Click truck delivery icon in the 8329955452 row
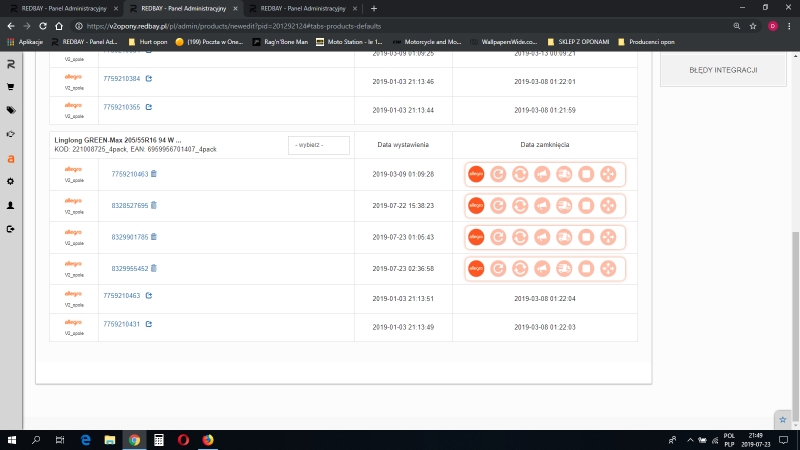The height and width of the screenshot is (450, 800). 563,268
